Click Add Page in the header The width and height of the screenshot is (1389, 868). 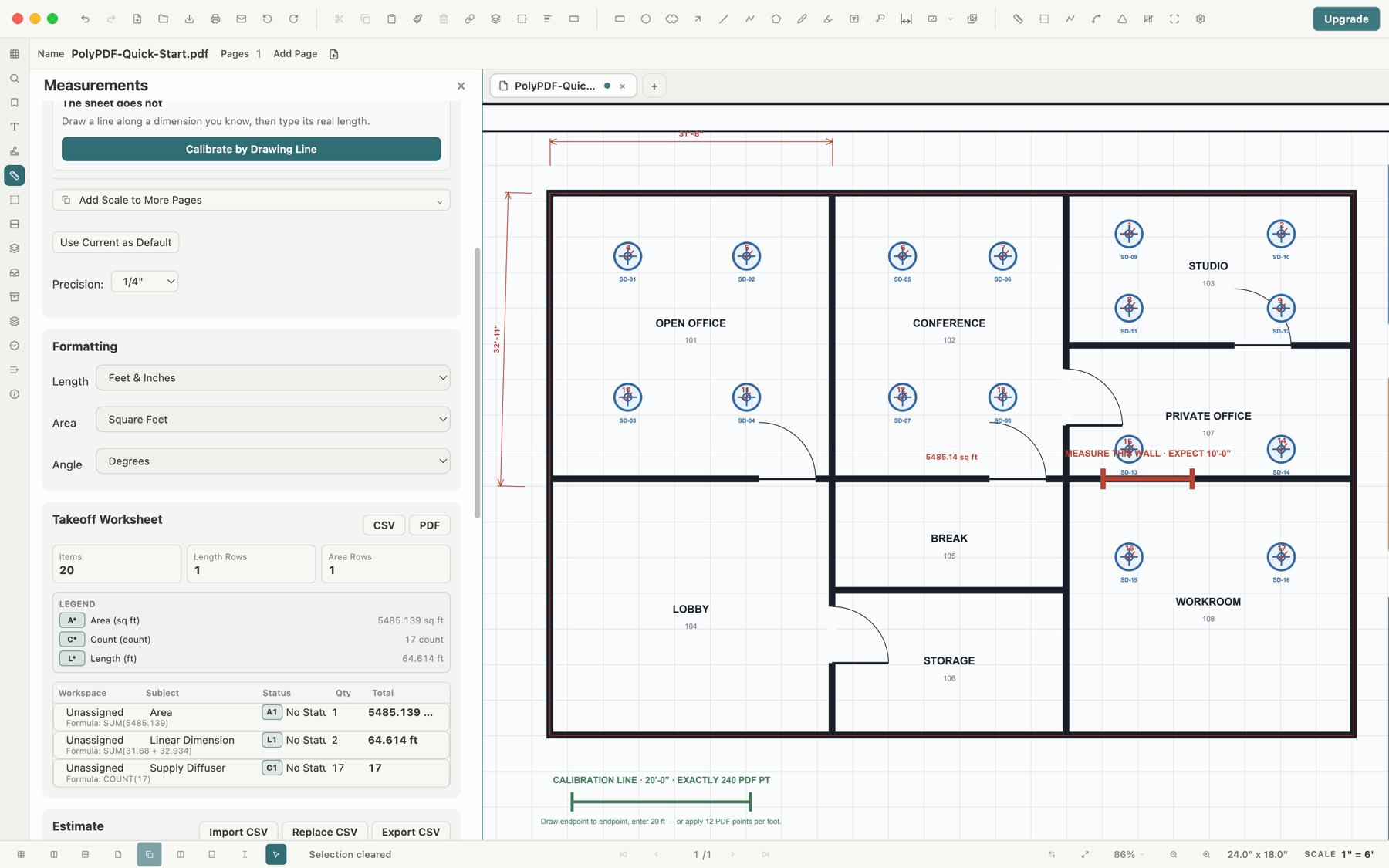point(296,54)
